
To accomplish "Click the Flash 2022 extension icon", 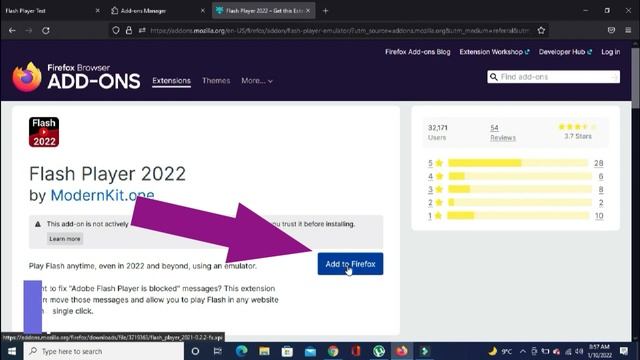I will 44,132.
